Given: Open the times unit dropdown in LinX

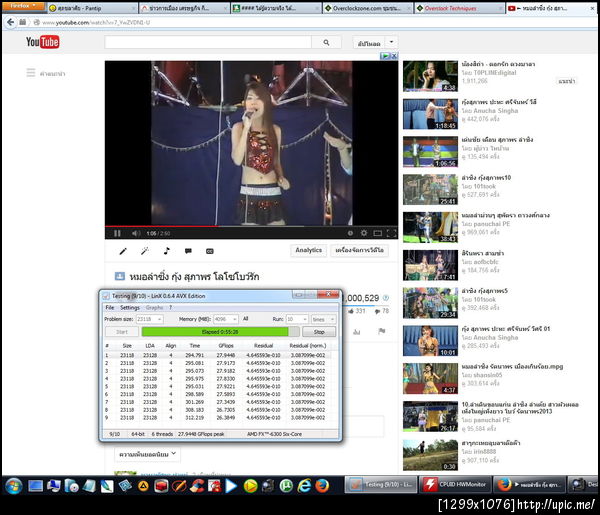Looking at the screenshot, I should pyautogui.click(x=323, y=319).
